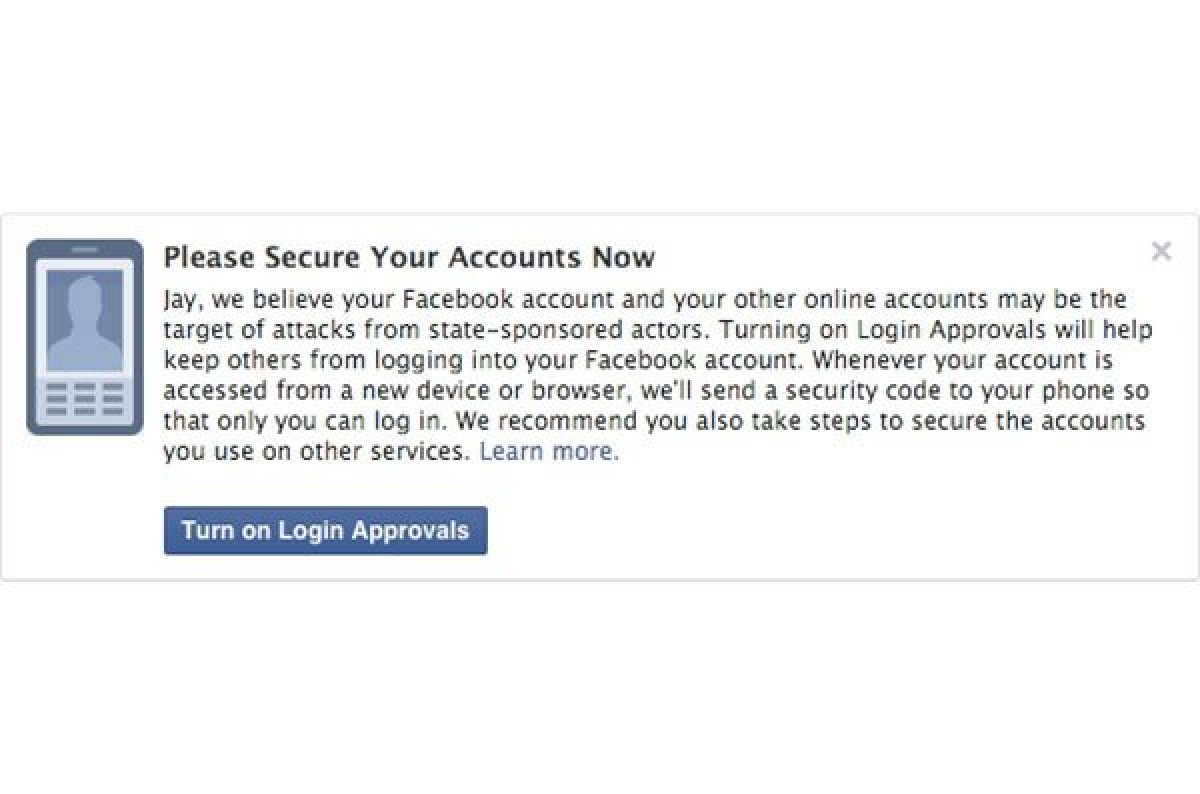
Task: Click the keypad on the phone icon
Action: point(85,397)
